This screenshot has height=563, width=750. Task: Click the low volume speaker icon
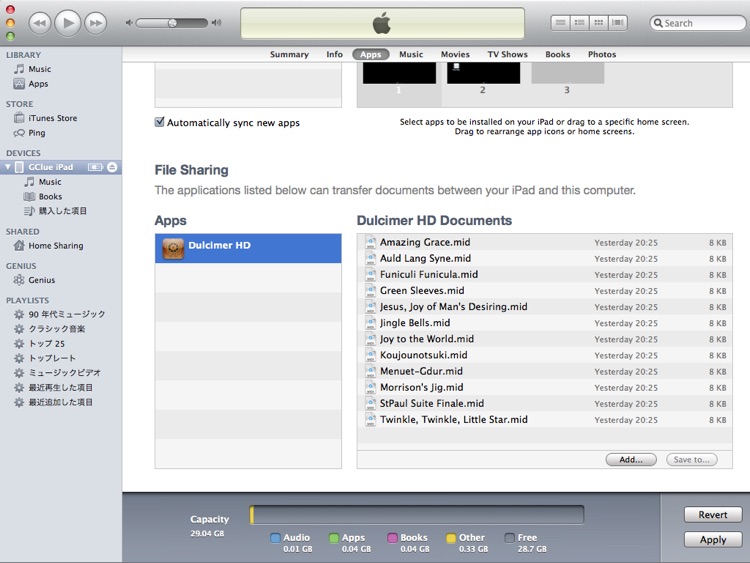[x=129, y=22]
